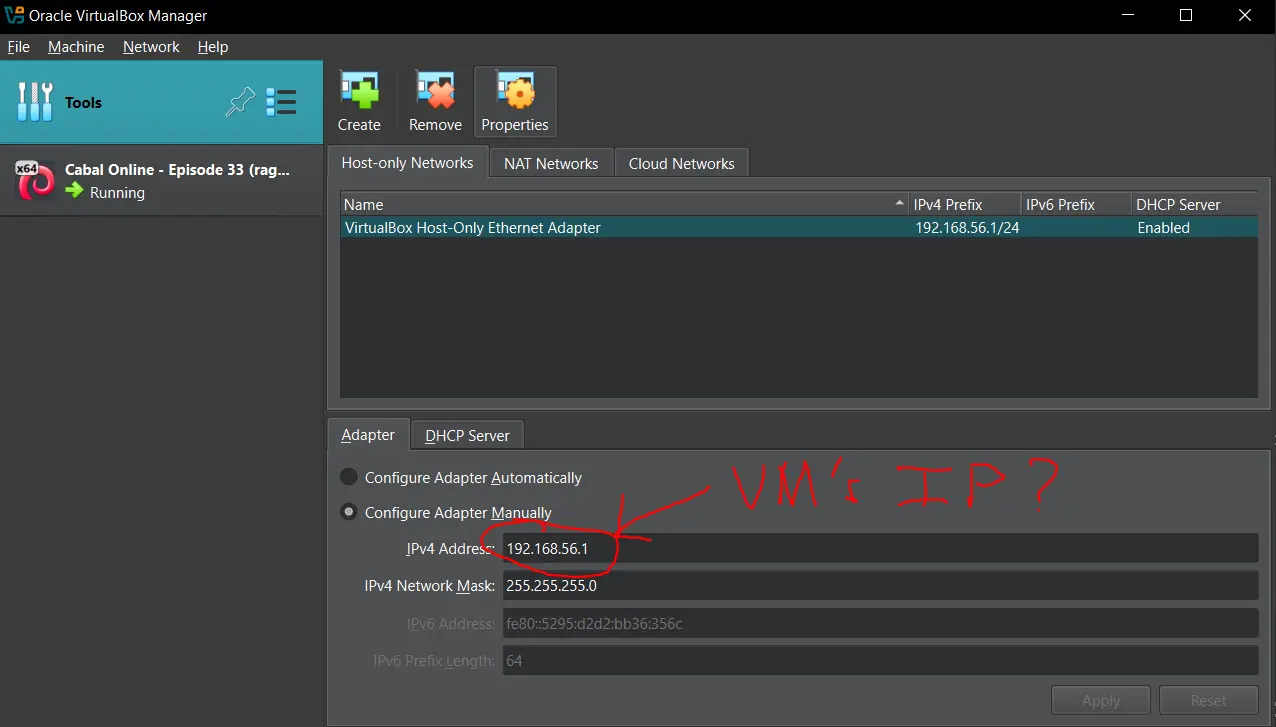The width and height of the screenshot is (1276, 727).
Task: Click the Enabled DHCP Server cell
Action: coord(1163,227)
